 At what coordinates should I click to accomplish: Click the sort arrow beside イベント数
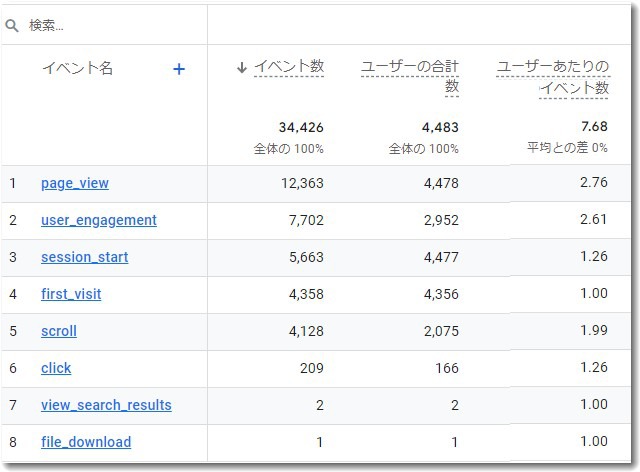242,68
